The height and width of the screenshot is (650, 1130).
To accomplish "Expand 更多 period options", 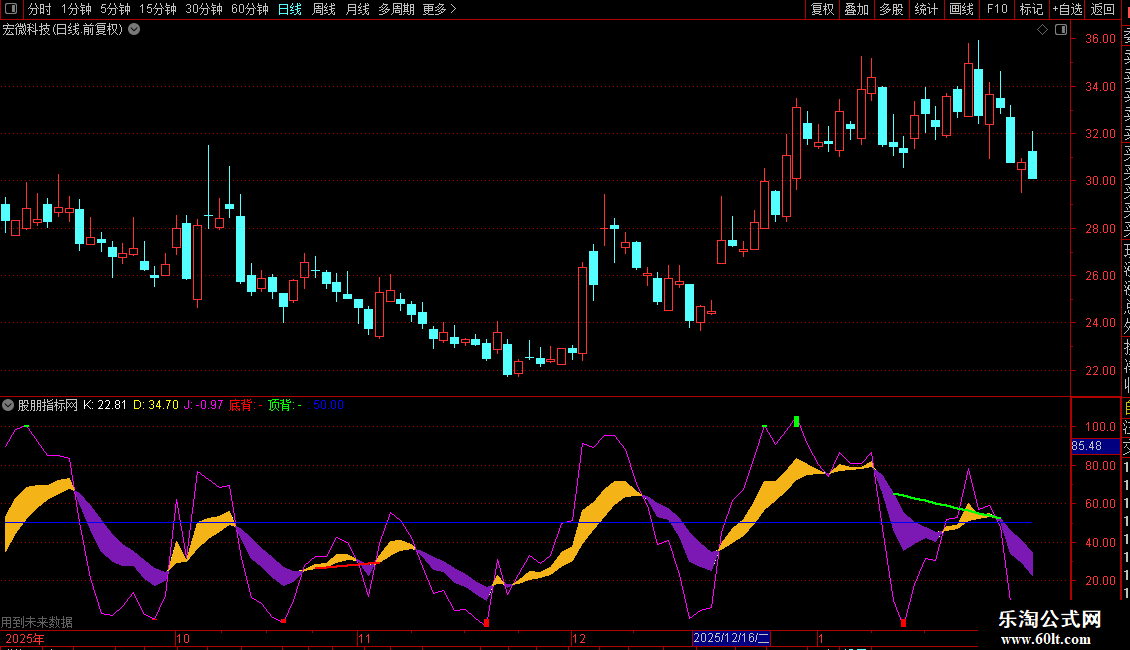I will point(439,9).
